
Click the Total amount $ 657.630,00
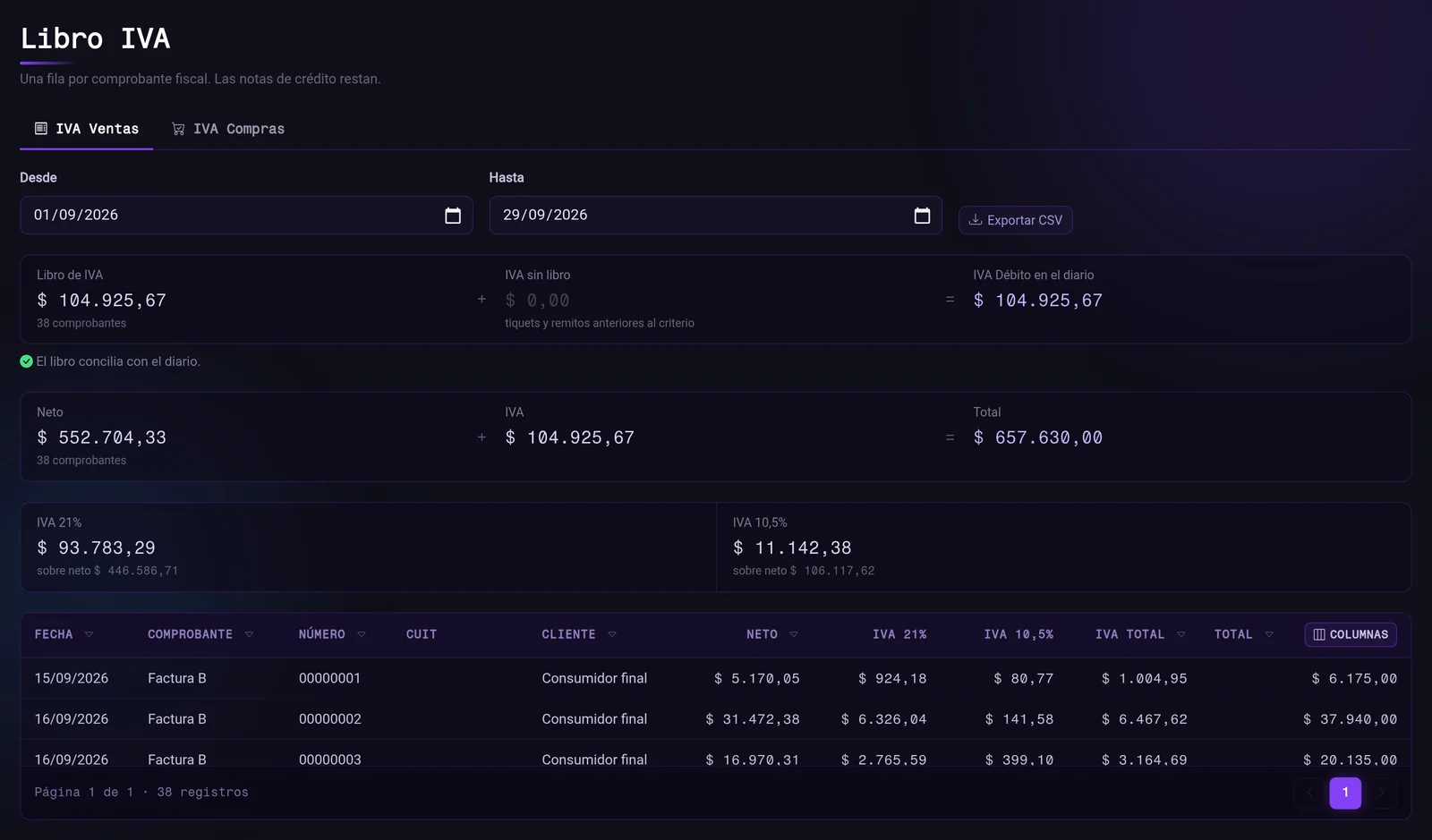[x=1038, y=437]
